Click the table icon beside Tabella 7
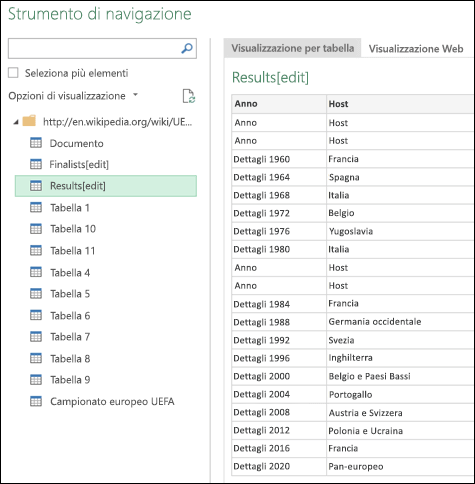475x484 pixels. pos(36,337)
